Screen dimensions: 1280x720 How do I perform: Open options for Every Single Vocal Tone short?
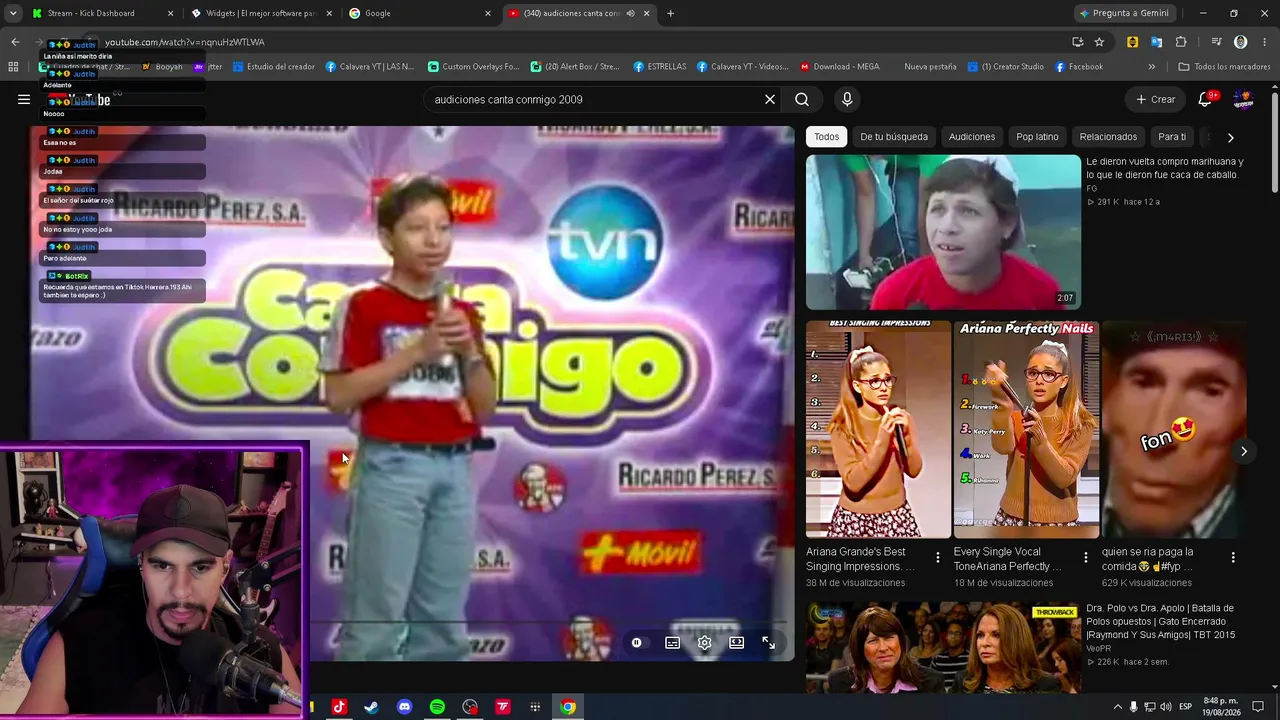pyautogui.click(x=1085, y=557)
